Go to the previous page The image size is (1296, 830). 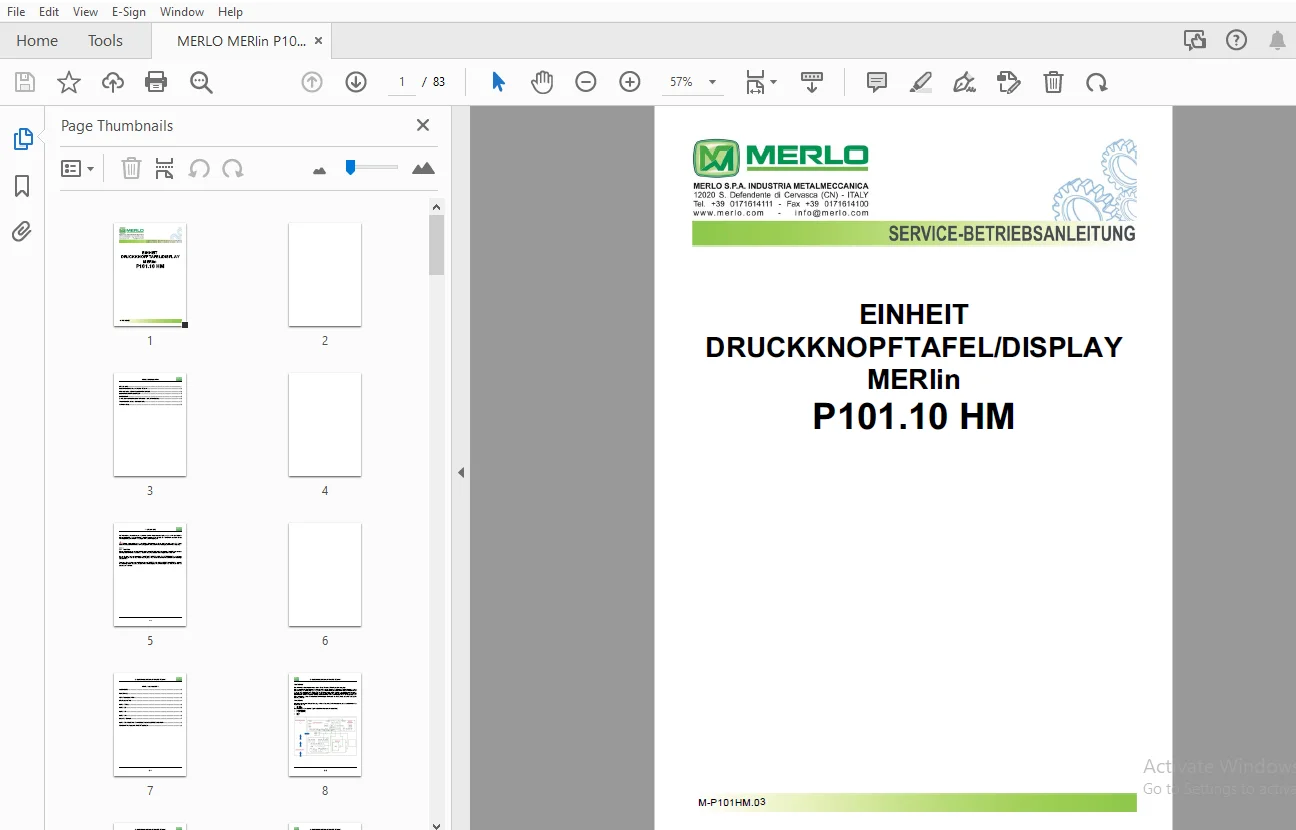(x=312, y=82)
